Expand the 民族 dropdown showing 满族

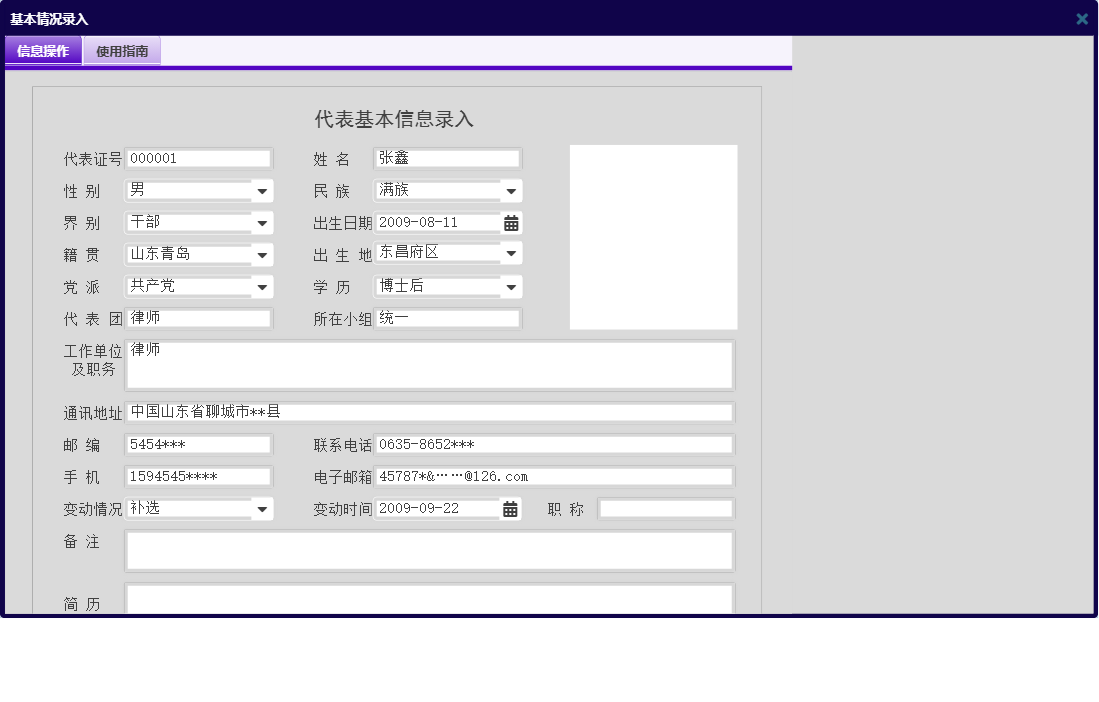tap(511, 191)
